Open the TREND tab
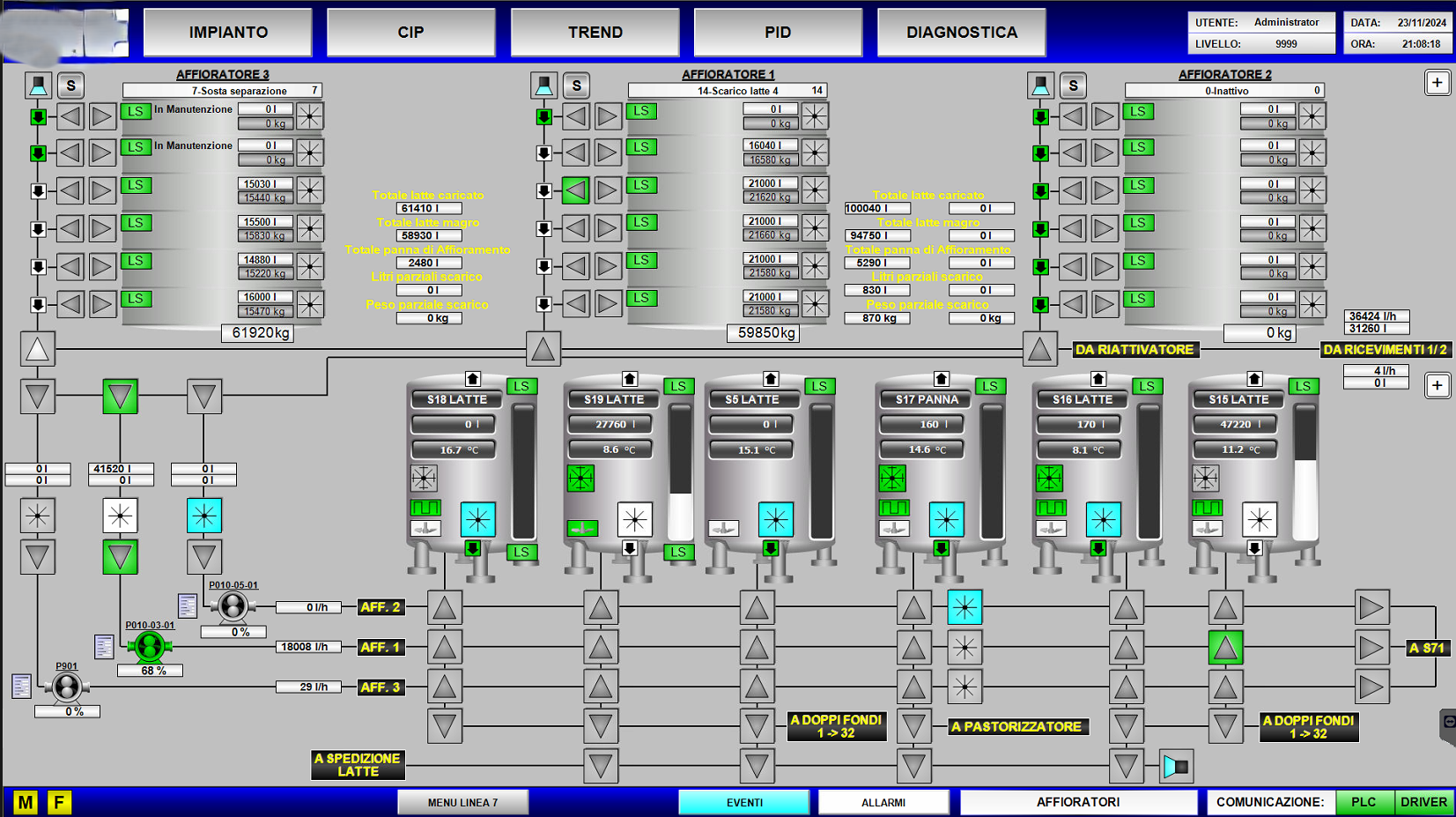1456x817 pixels. tap(595, 33)
